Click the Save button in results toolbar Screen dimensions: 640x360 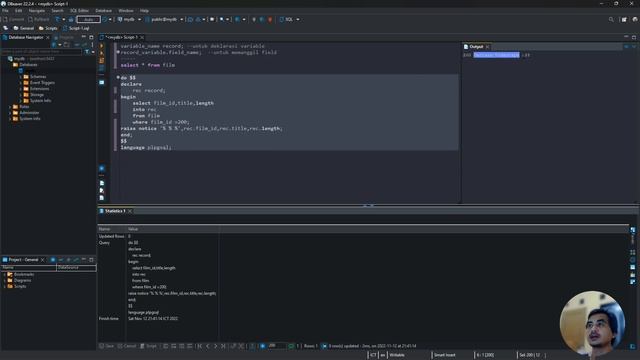point(107,346)
